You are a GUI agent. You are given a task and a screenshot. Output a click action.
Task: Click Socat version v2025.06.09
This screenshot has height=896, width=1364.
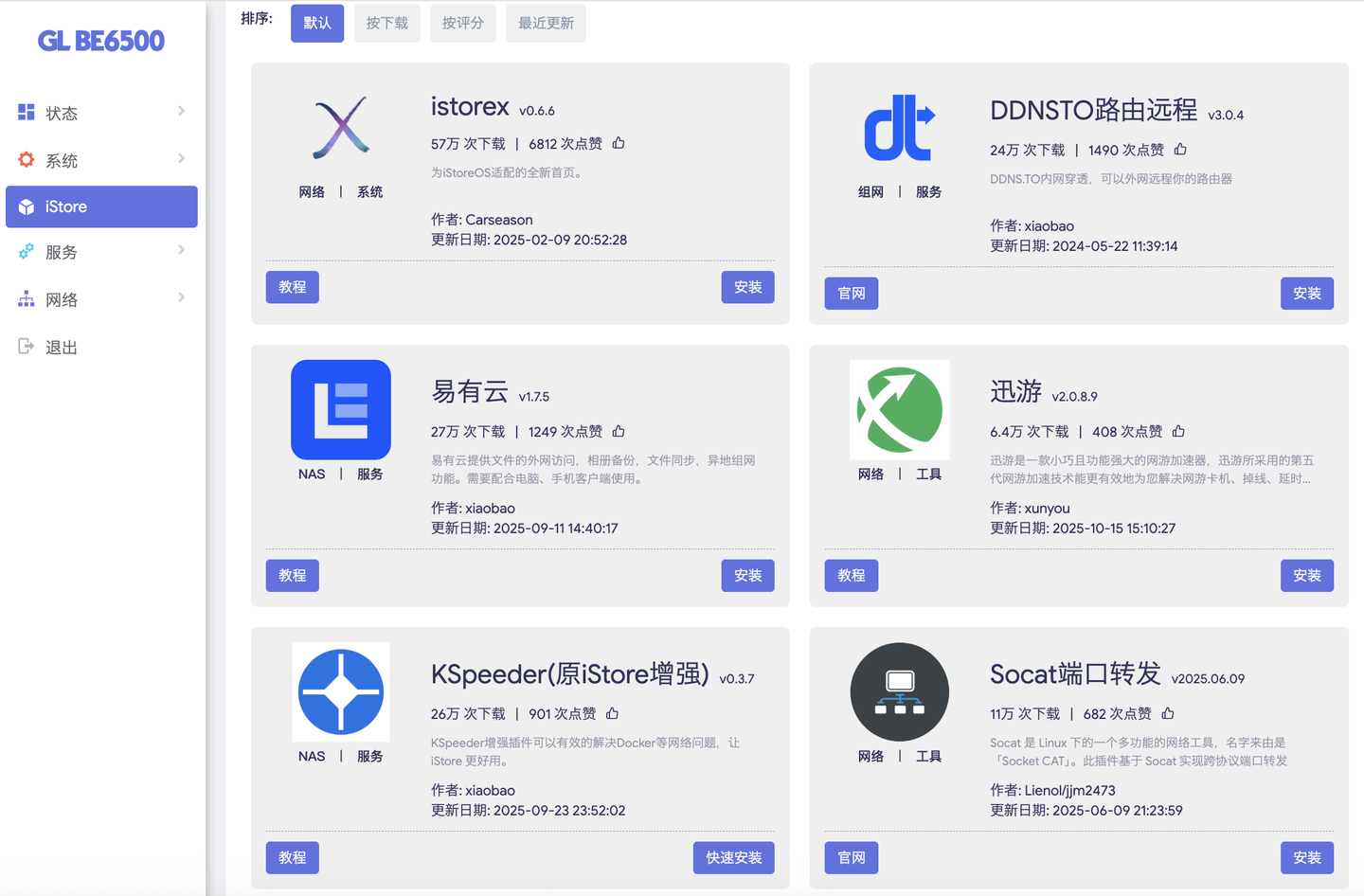(1208, 678)
